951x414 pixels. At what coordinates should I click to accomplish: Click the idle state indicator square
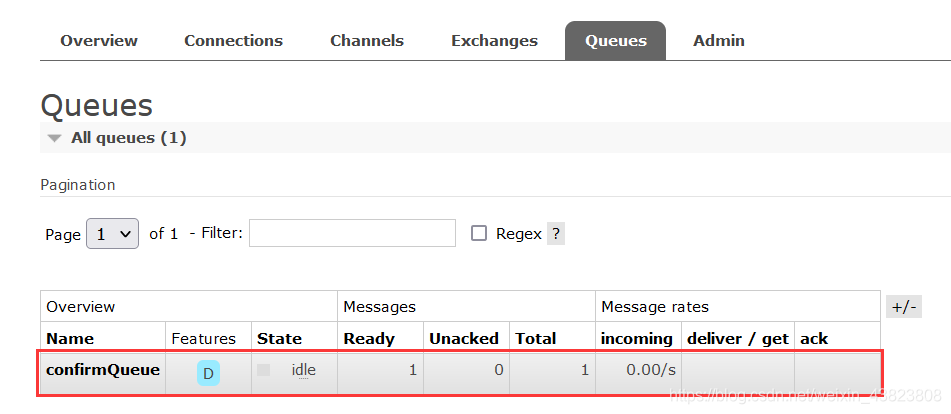click(x=264, y=370)
